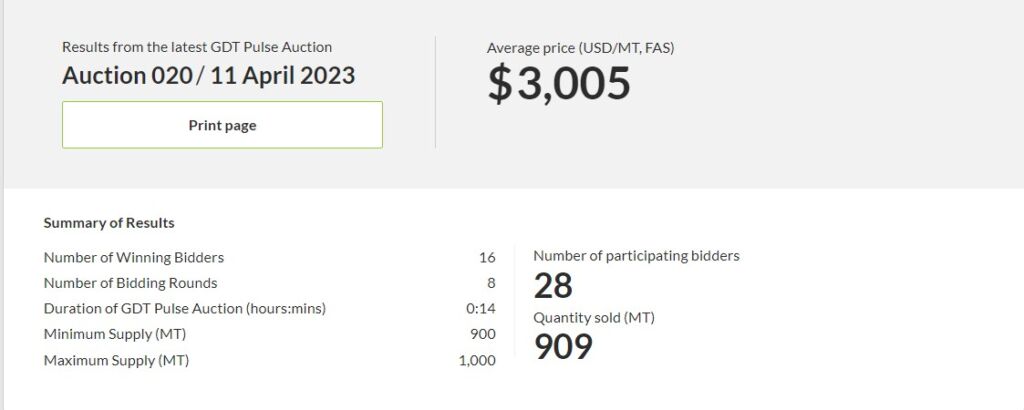The image size is (1024, 410).
Task: Click the auction duration value 0:14
Action: (481, 309)
